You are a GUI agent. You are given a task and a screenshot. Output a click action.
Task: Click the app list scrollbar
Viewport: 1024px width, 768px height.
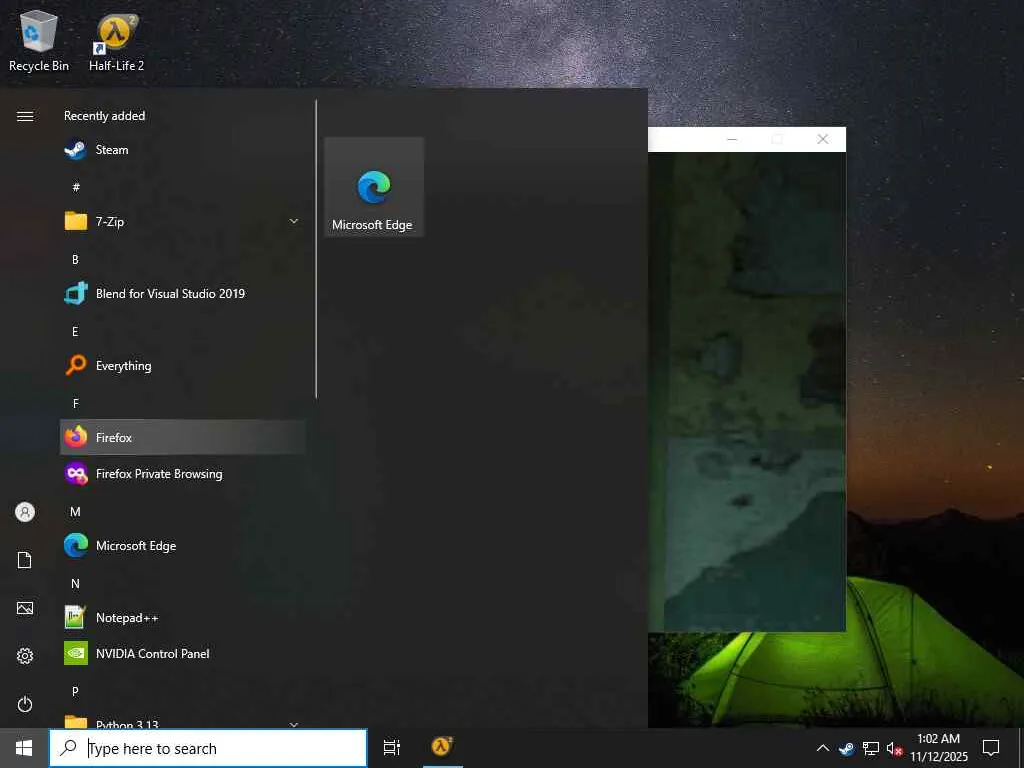(x=316, y=249)
